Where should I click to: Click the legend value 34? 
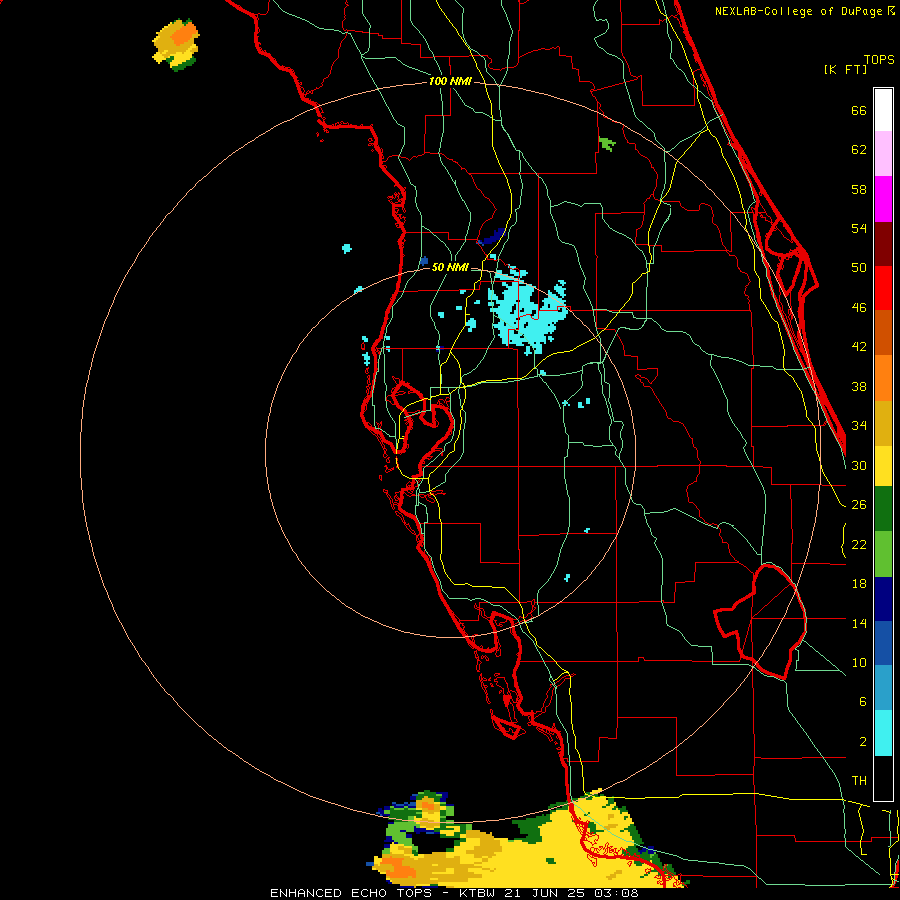(859, 426)
